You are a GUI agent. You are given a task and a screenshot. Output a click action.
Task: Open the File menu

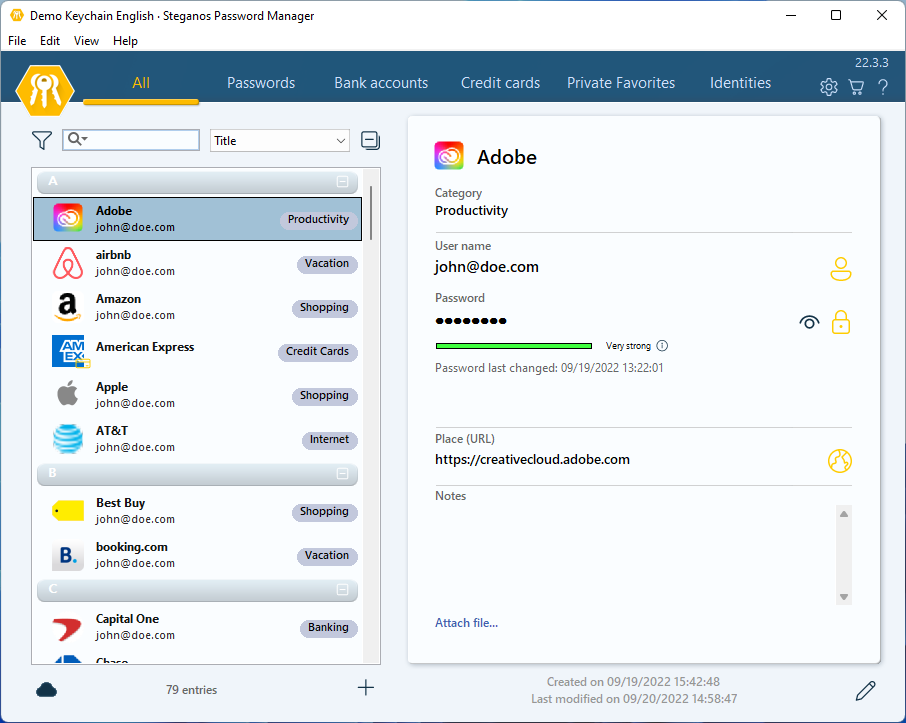[x=17, y=40]
